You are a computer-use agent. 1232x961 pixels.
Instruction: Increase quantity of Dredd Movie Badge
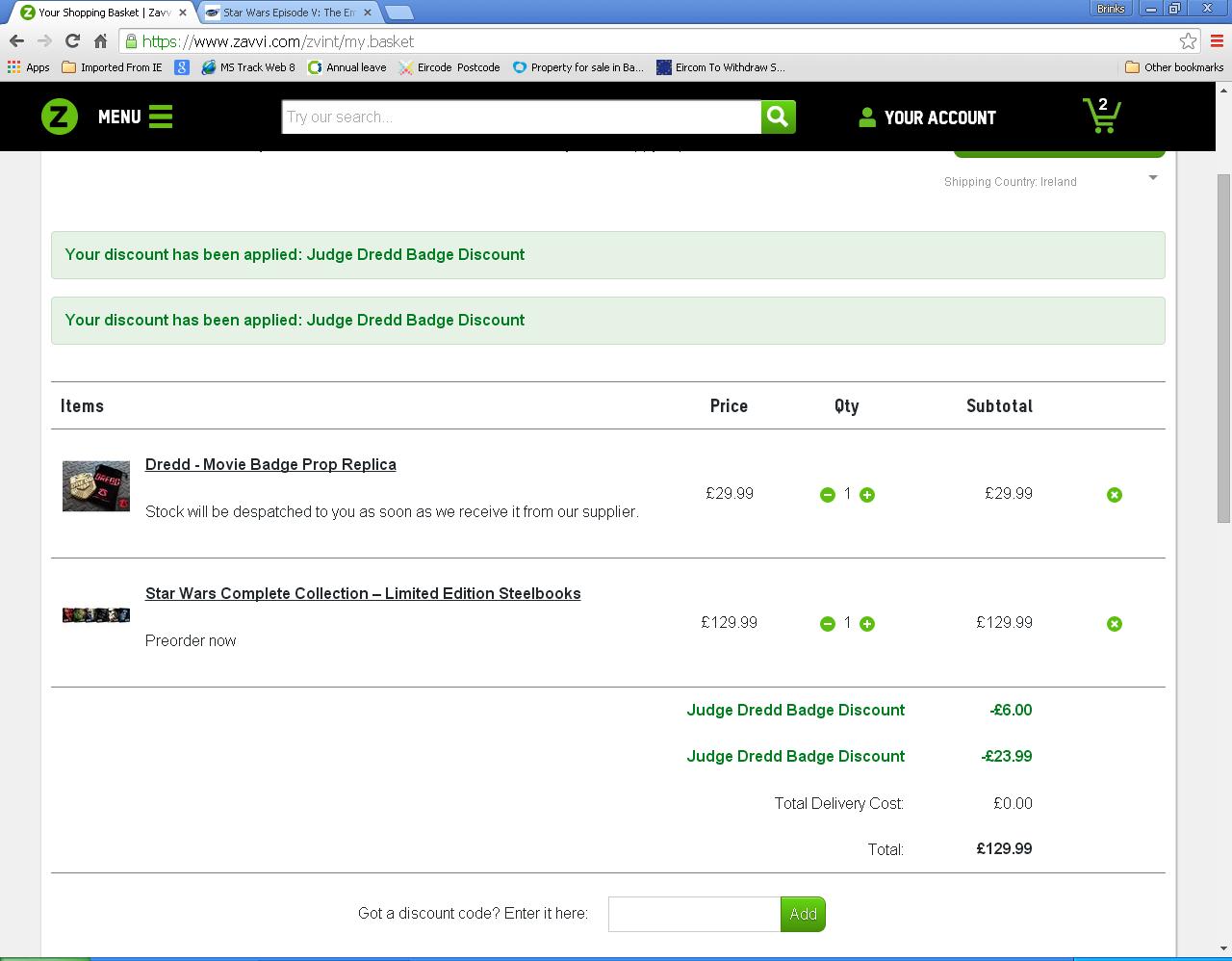[x=867, y=494]
